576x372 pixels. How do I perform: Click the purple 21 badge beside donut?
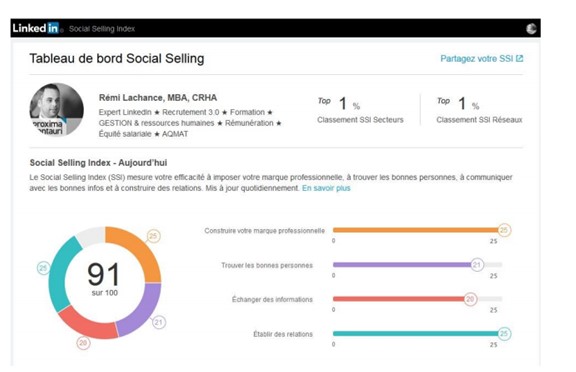(x=158, y=322)
